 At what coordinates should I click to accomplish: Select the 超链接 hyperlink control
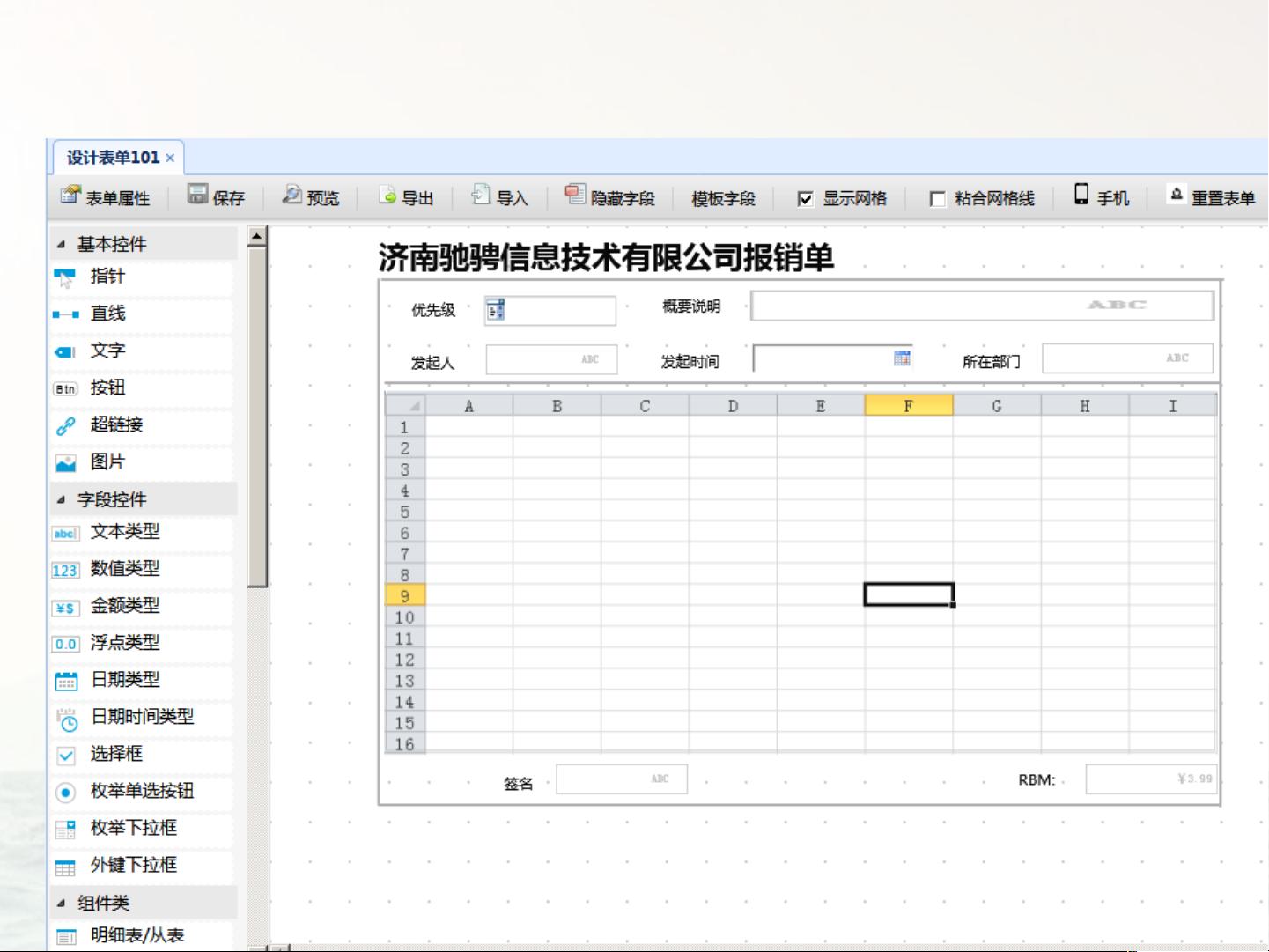click(x=143, y=424)
